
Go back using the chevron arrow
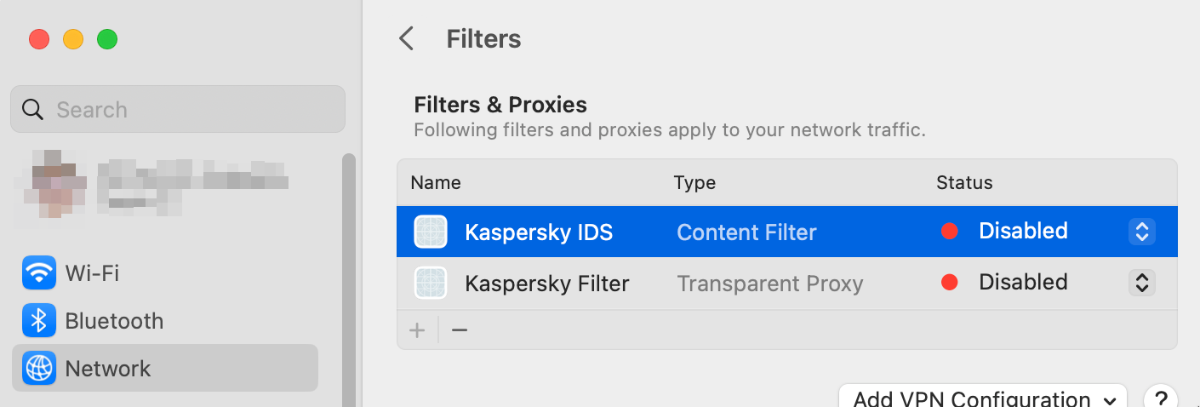tap(406, 39)
